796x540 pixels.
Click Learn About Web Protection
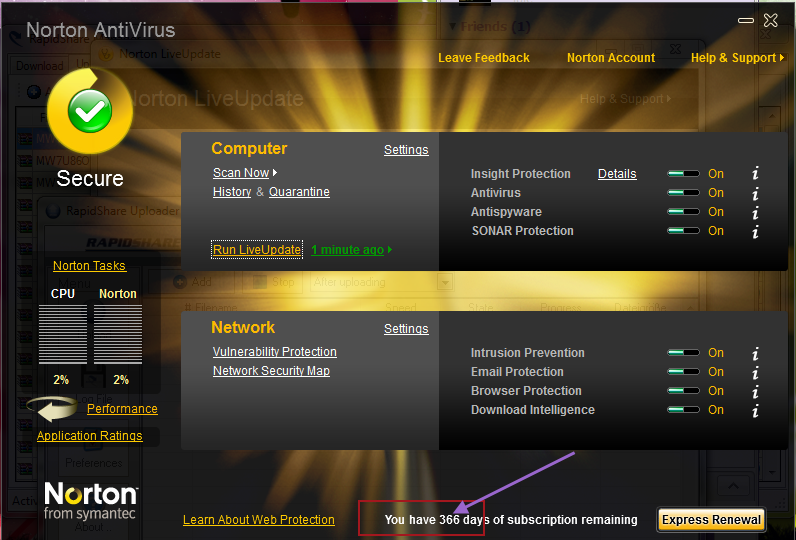[x=259, y=520]
